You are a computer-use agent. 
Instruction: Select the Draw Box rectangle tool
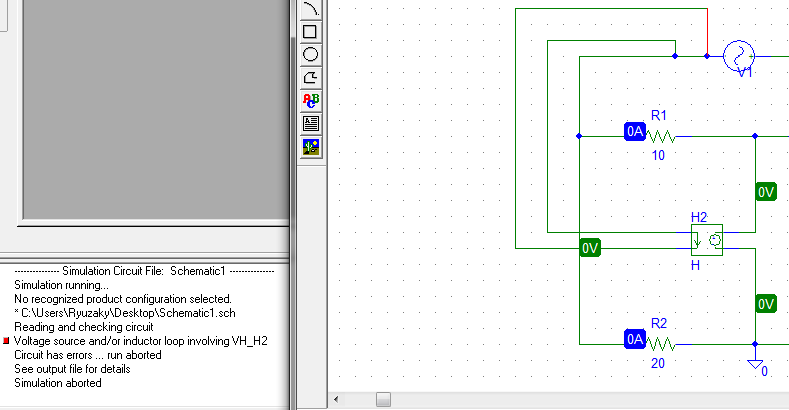pos(311,32)
